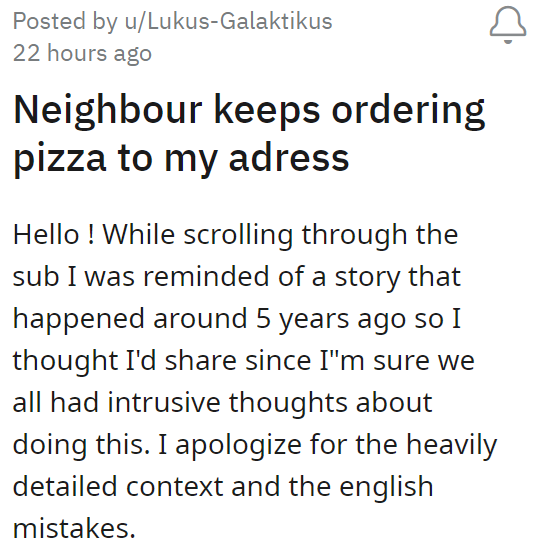Click the word "heavily" in the post
This screenshot has width=534, height=549.
[451, 446]
